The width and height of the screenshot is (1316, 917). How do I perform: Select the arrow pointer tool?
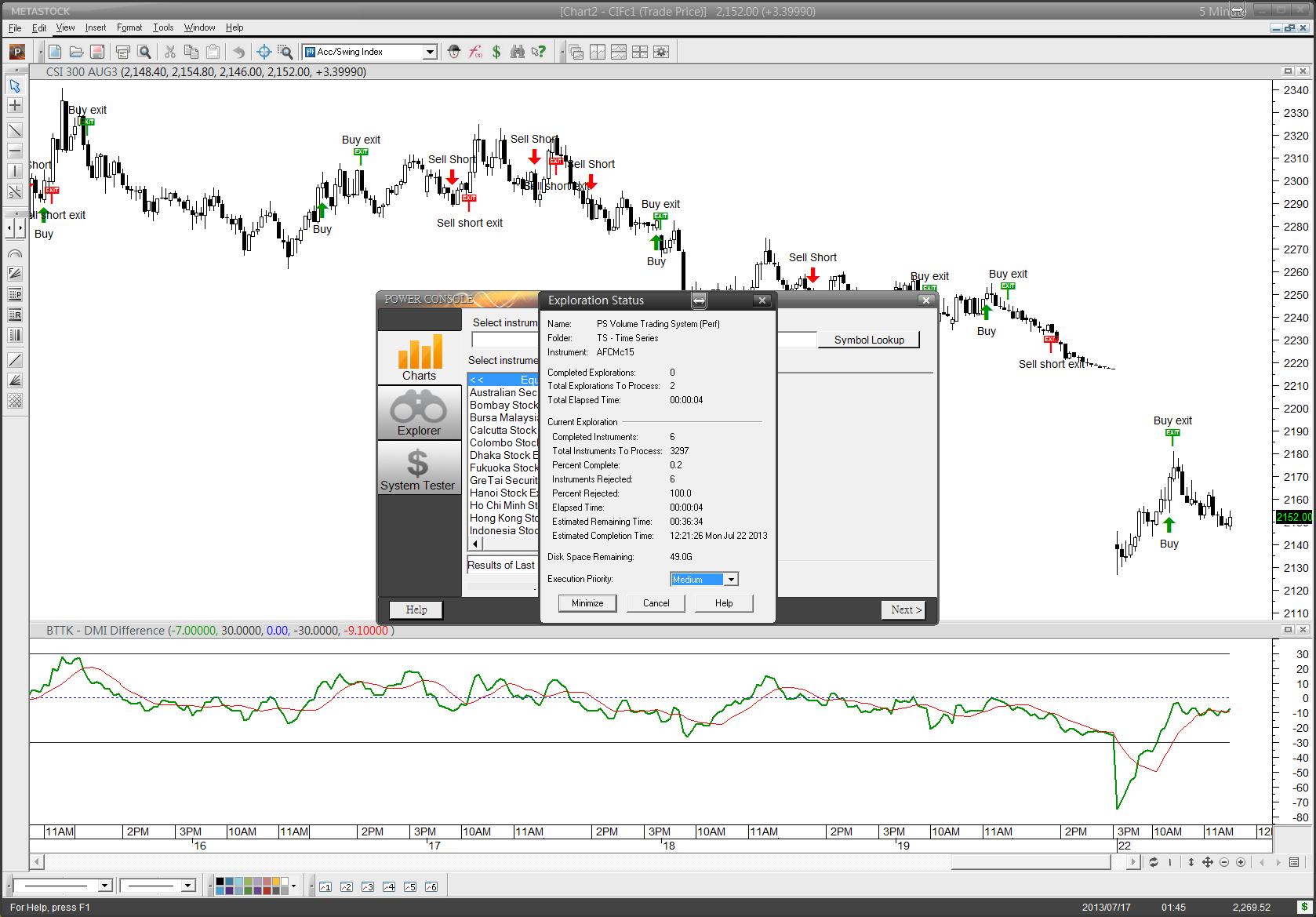coord(15,86)
